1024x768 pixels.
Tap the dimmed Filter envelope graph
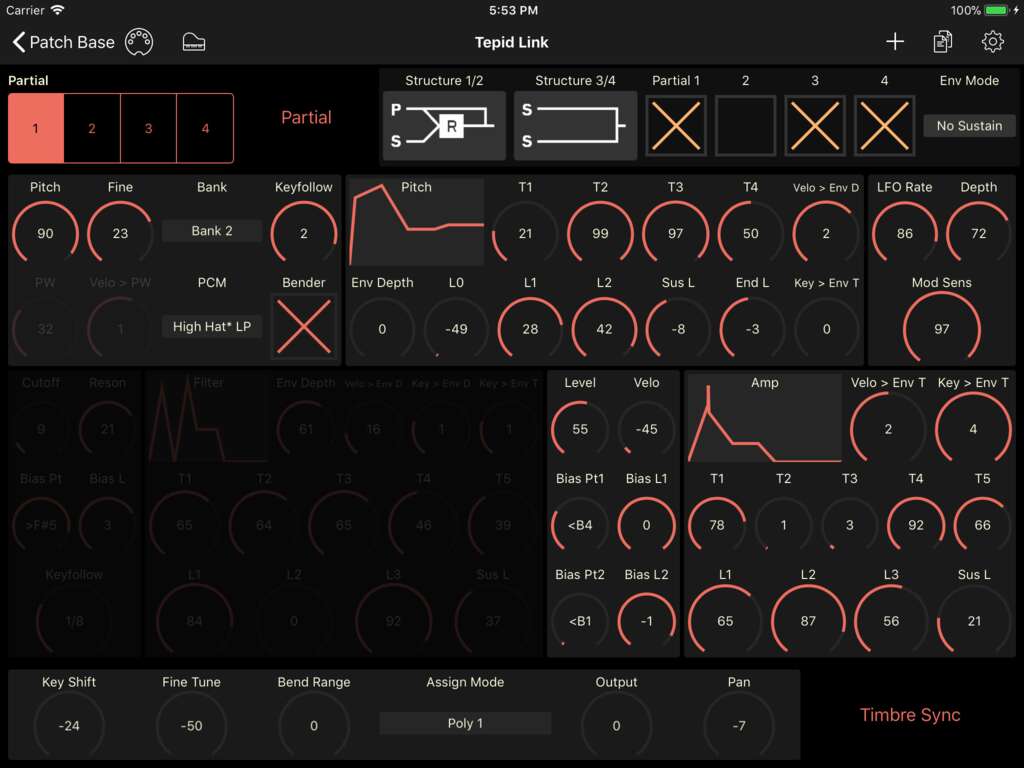[x=208, y=418]
